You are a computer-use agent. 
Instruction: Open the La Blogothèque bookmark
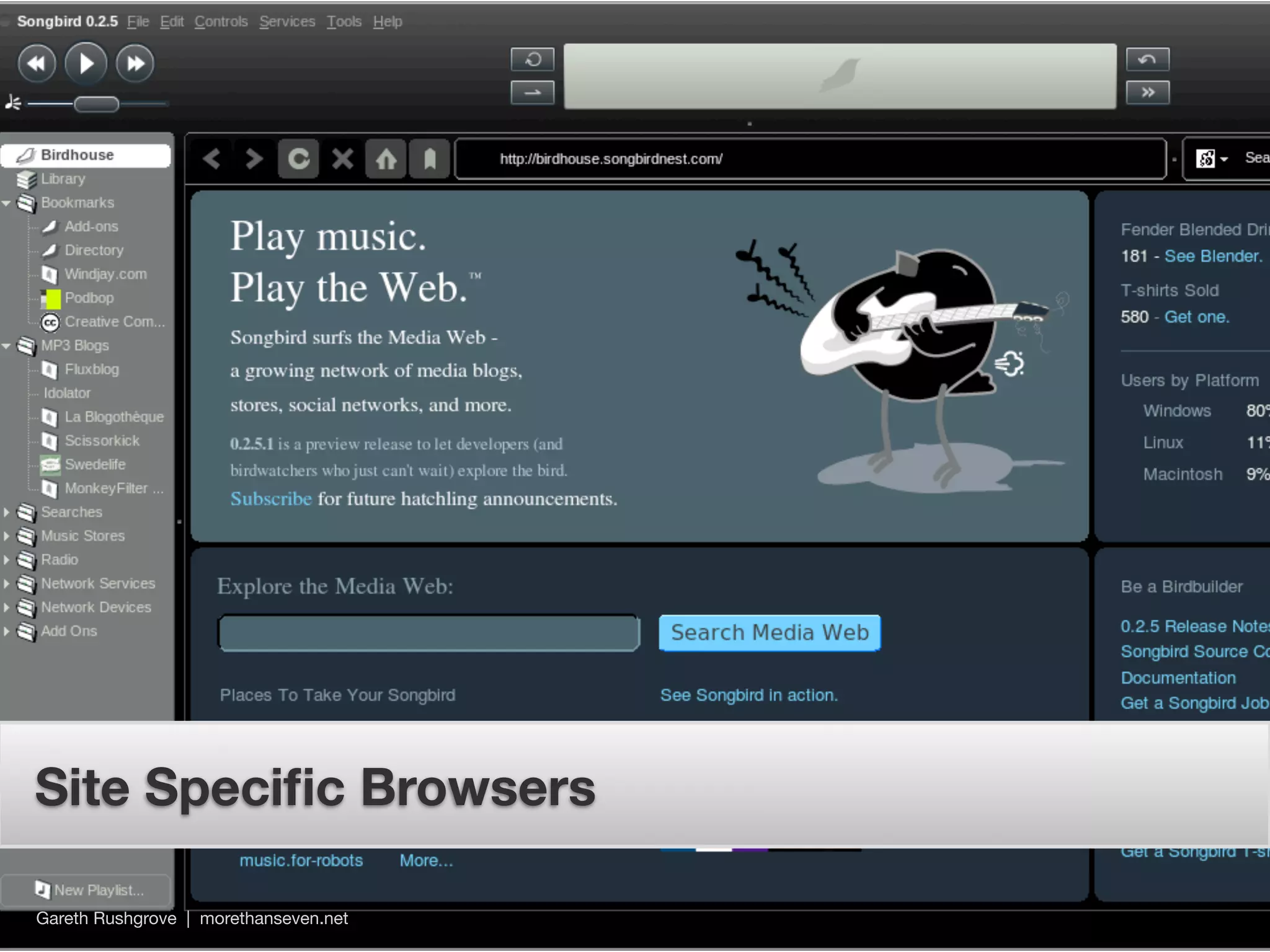tap(114, 417)
